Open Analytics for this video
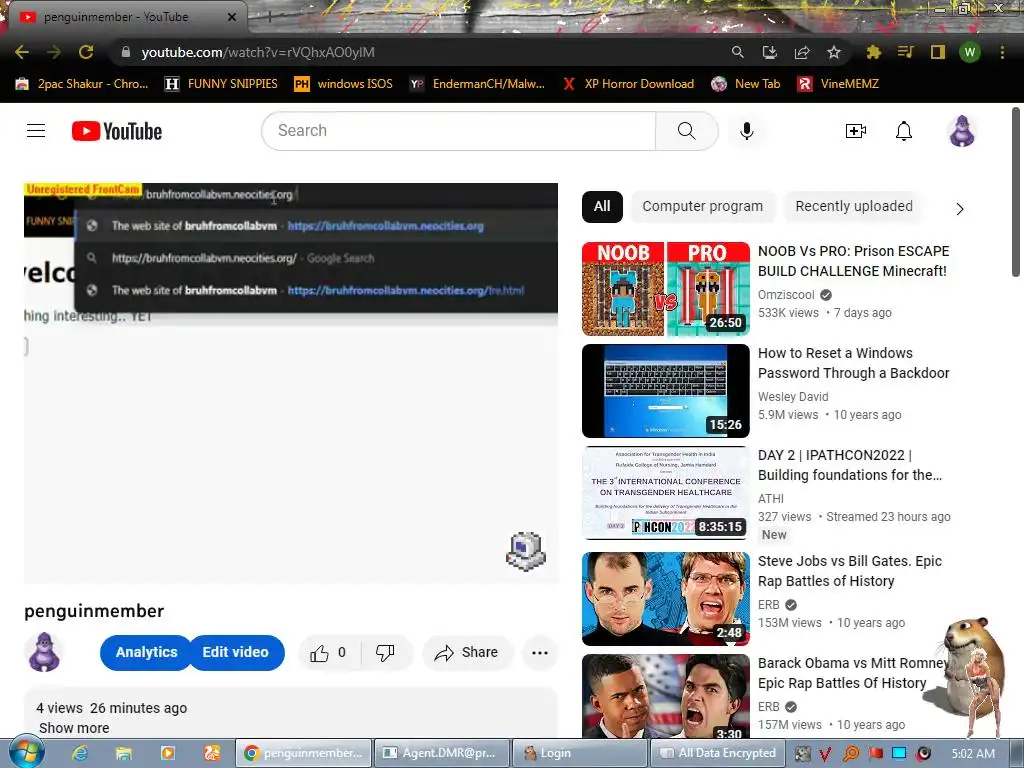Screen dimensions: 1024x768 tap(146, 652)
